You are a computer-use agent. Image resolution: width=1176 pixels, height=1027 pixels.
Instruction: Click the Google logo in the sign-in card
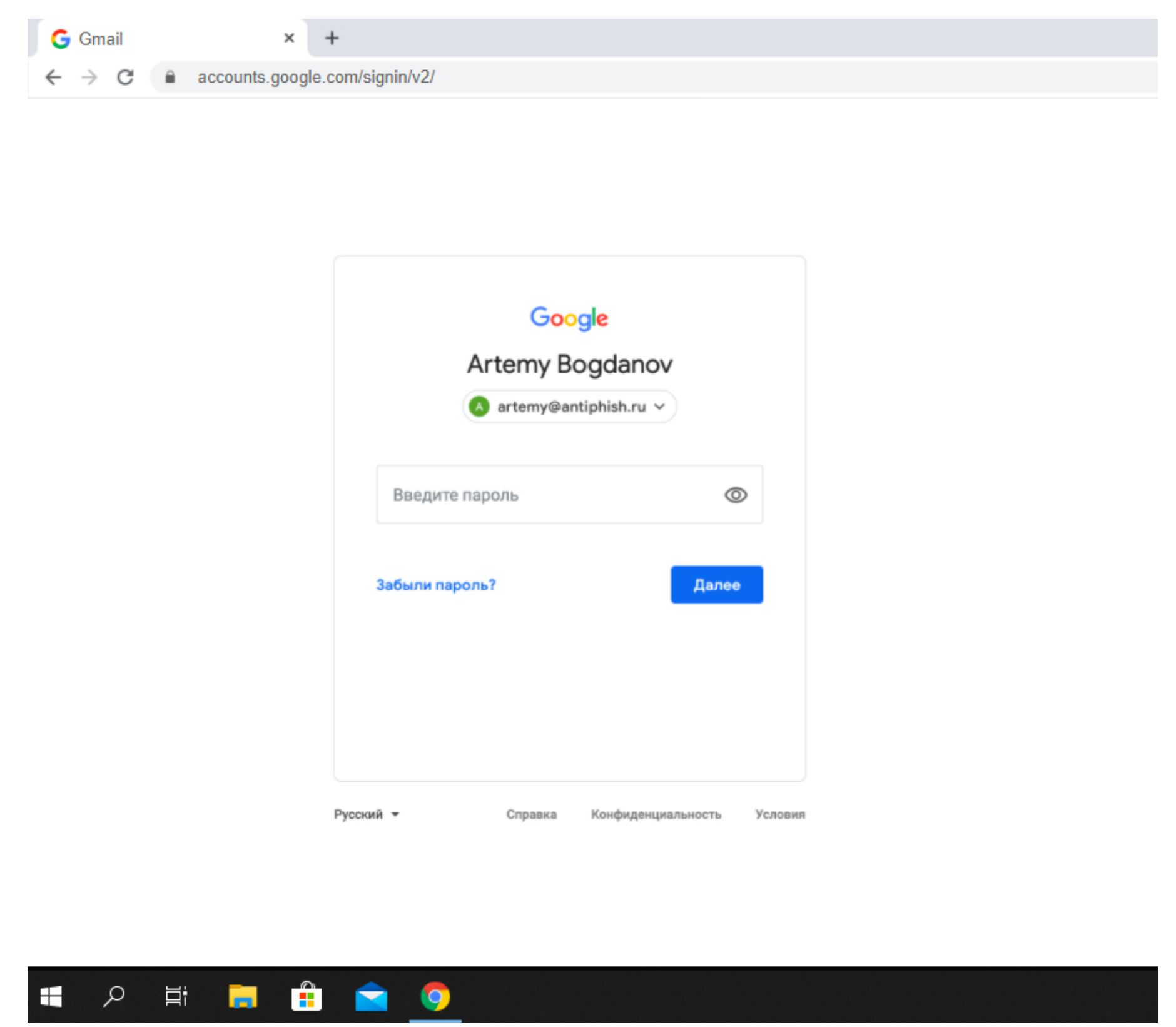(569, 318)
